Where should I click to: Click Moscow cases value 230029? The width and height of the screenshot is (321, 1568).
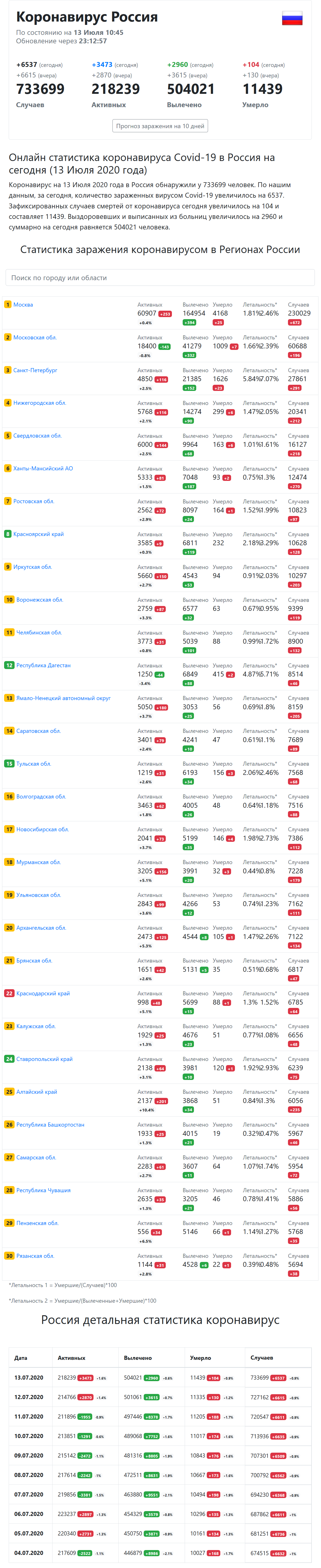click(299, 313)
